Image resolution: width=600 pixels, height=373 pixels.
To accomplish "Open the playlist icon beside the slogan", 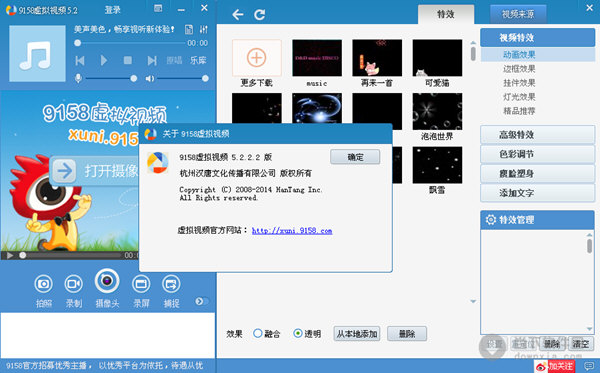I will [189, 29].
